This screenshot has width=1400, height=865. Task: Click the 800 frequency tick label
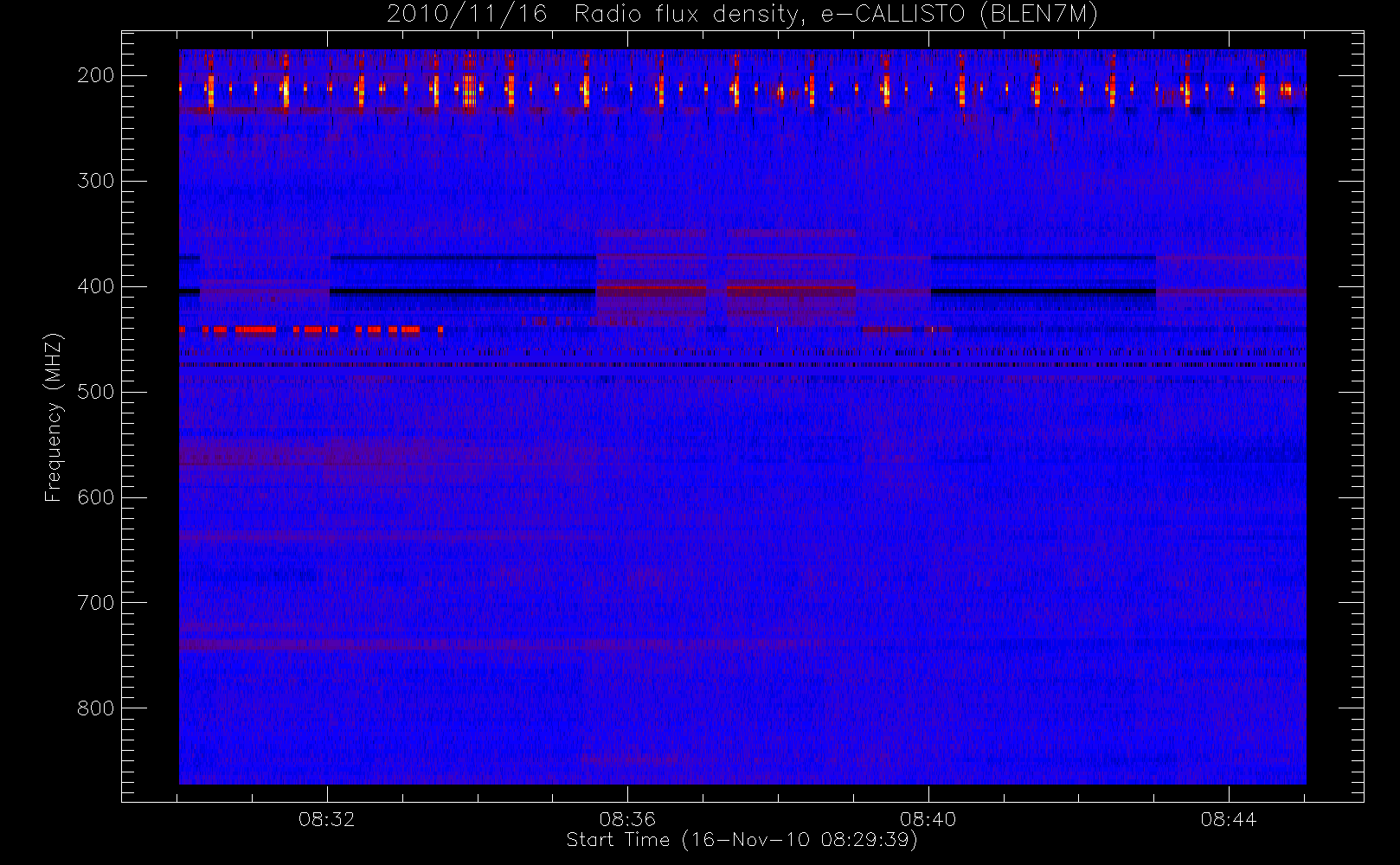(96, 708)
